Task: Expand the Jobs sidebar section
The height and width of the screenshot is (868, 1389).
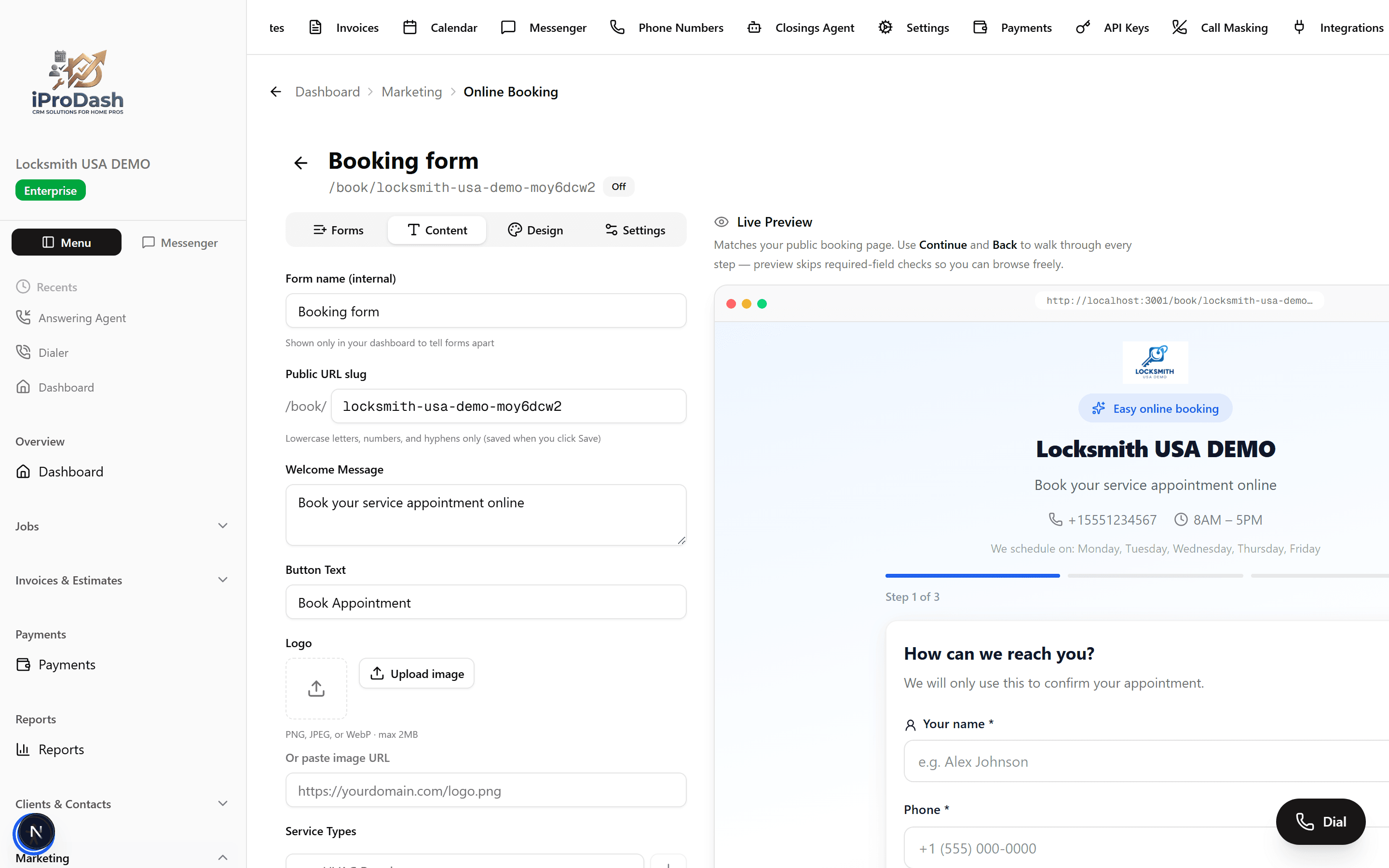Action: coord(122,526)
